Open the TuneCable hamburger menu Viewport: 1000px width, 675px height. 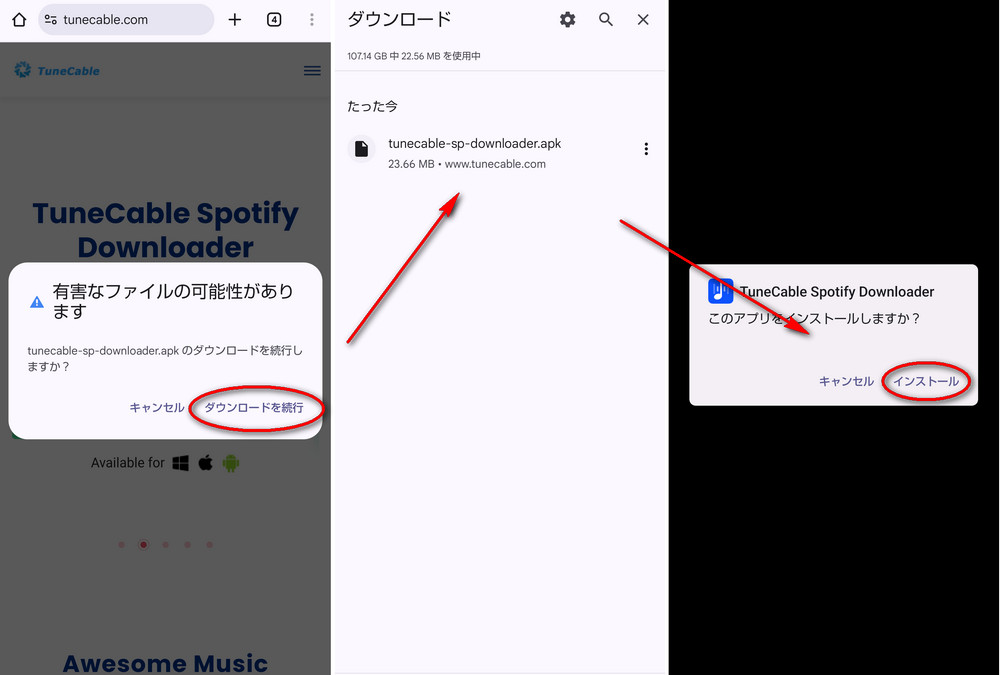coord(312,71)
